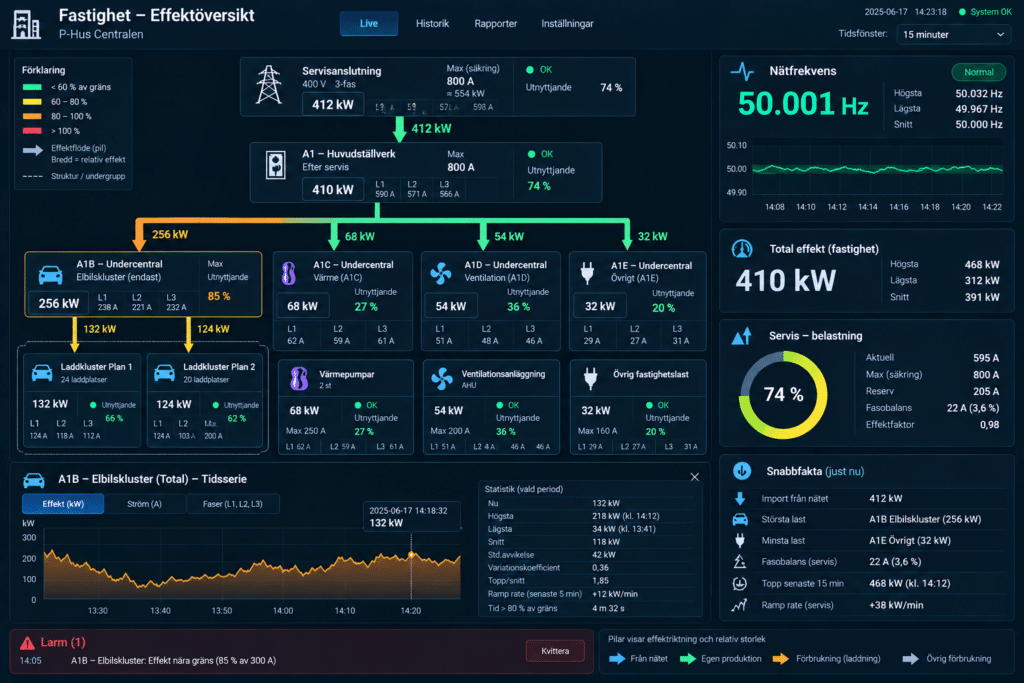The height and width of the screenshot is (683, 1024).
Task: Click the Förbrukning (laddning) legend arrow
Action: pos(781,659)
